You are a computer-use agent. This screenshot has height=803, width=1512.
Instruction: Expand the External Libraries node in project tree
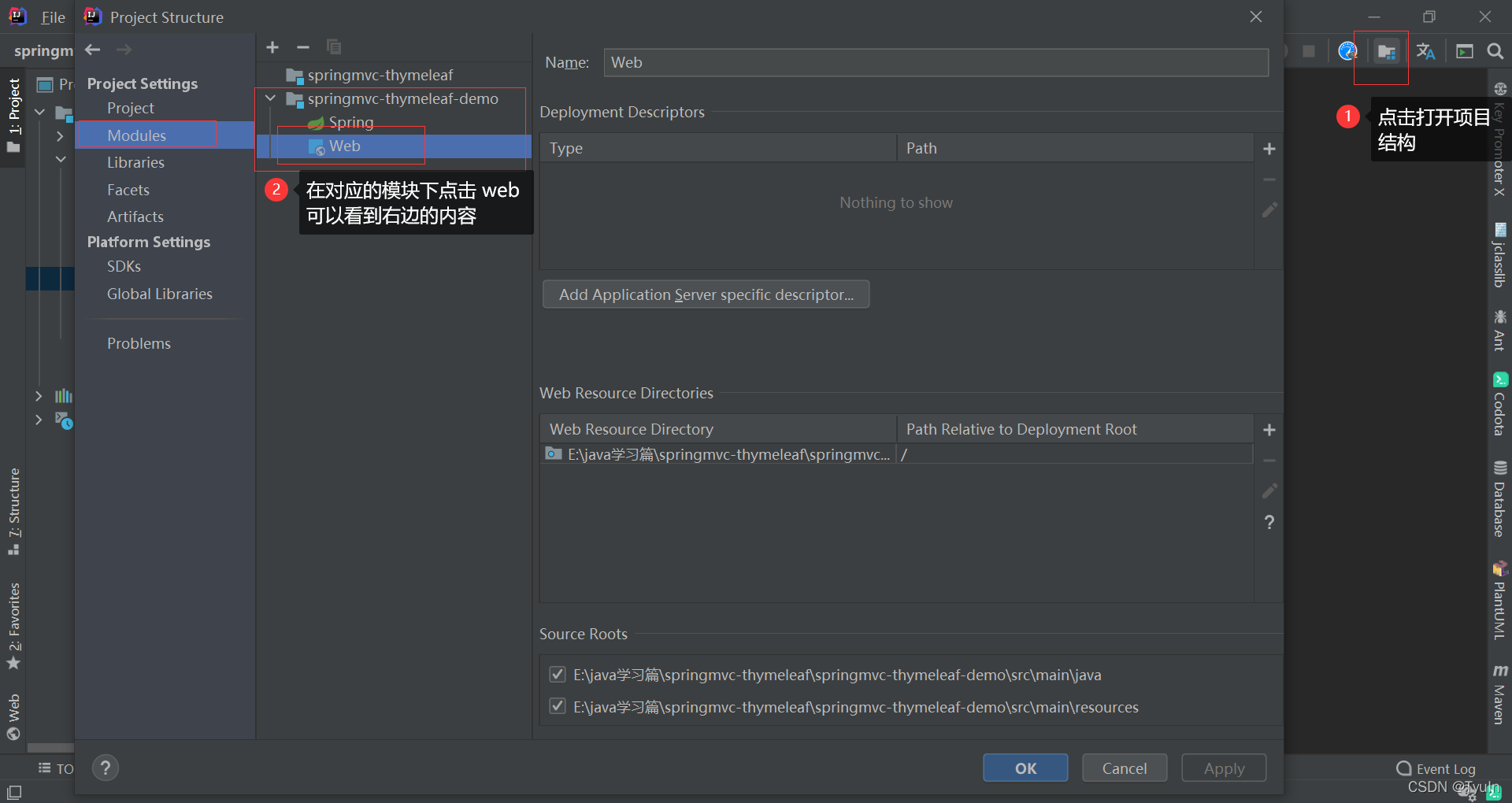coord(39,396)
